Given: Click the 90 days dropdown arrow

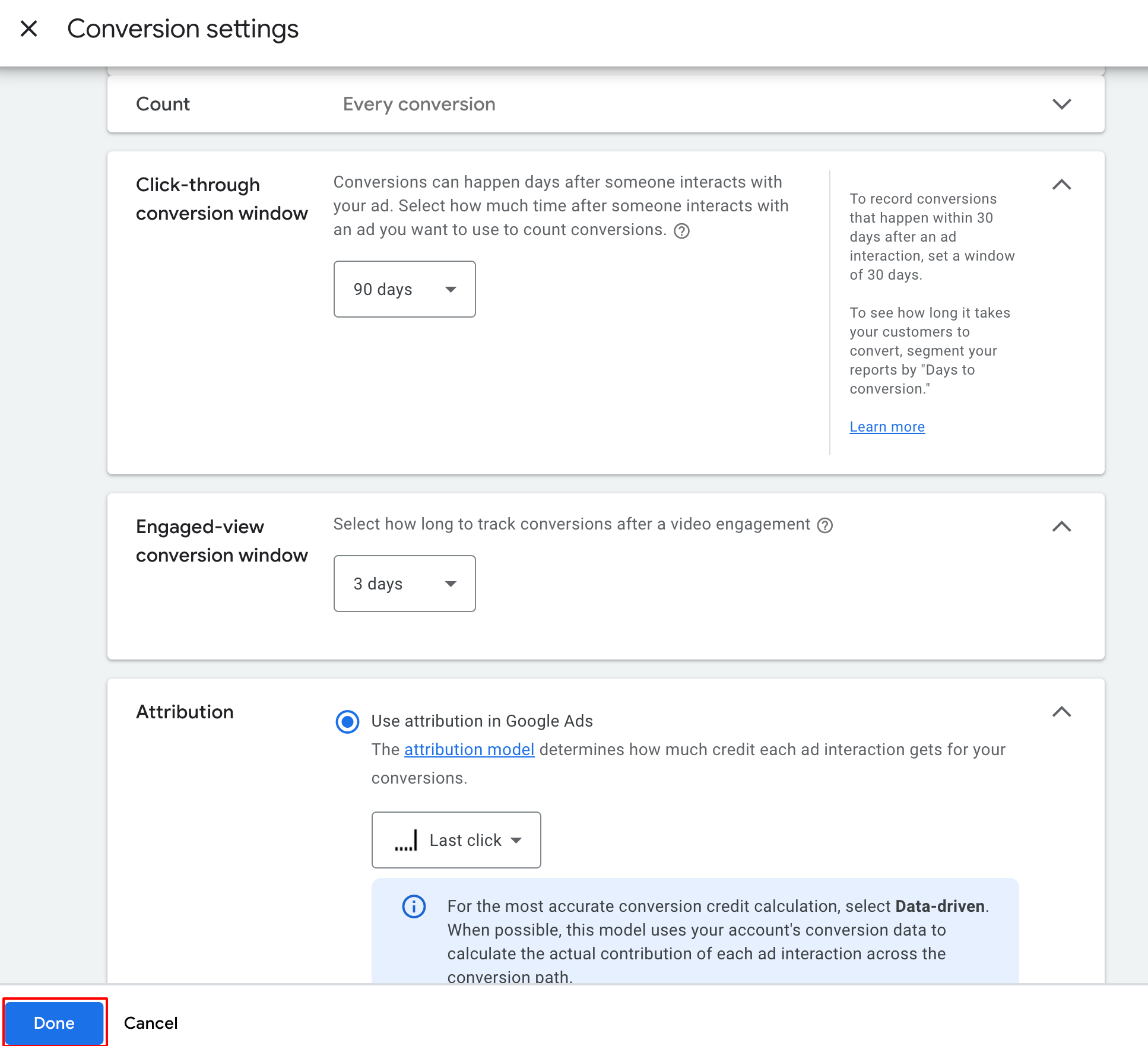Looking at the screenshot, I should 451,290.
